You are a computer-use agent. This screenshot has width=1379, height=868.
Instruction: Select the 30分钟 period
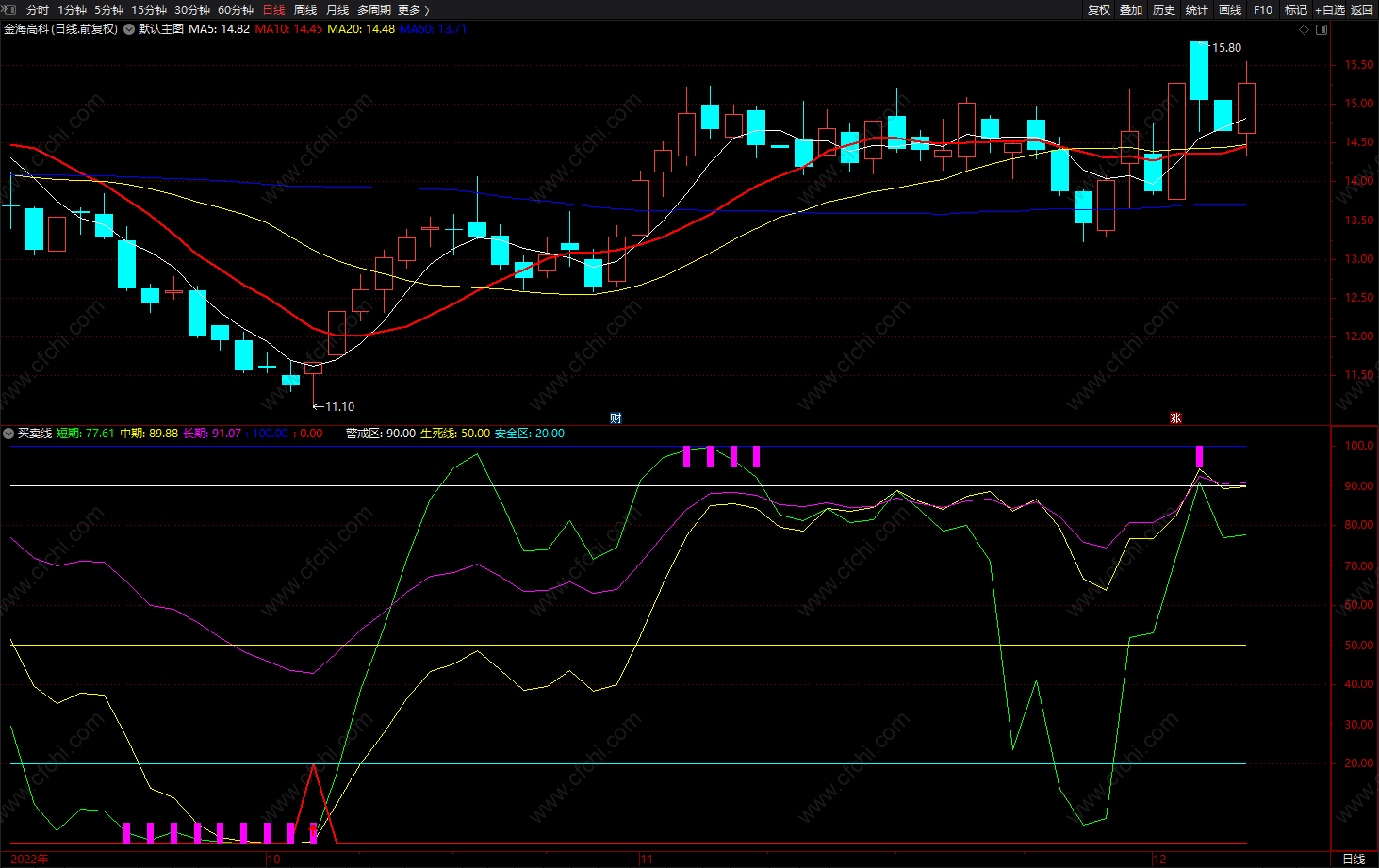[192, 9]
